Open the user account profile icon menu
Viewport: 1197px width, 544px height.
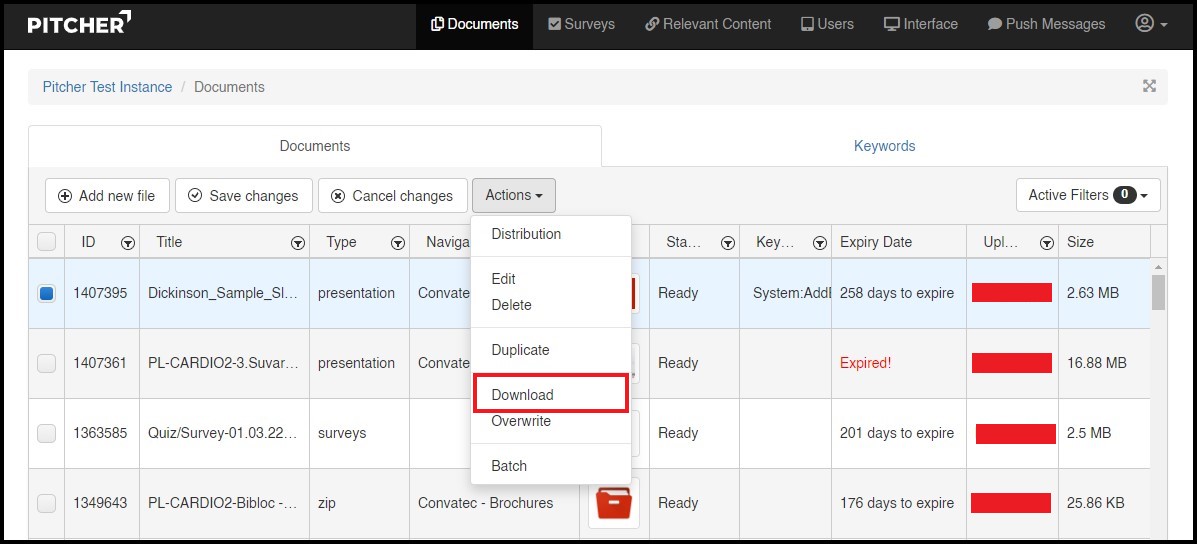pyautogui.click(x=1151, y=24)
